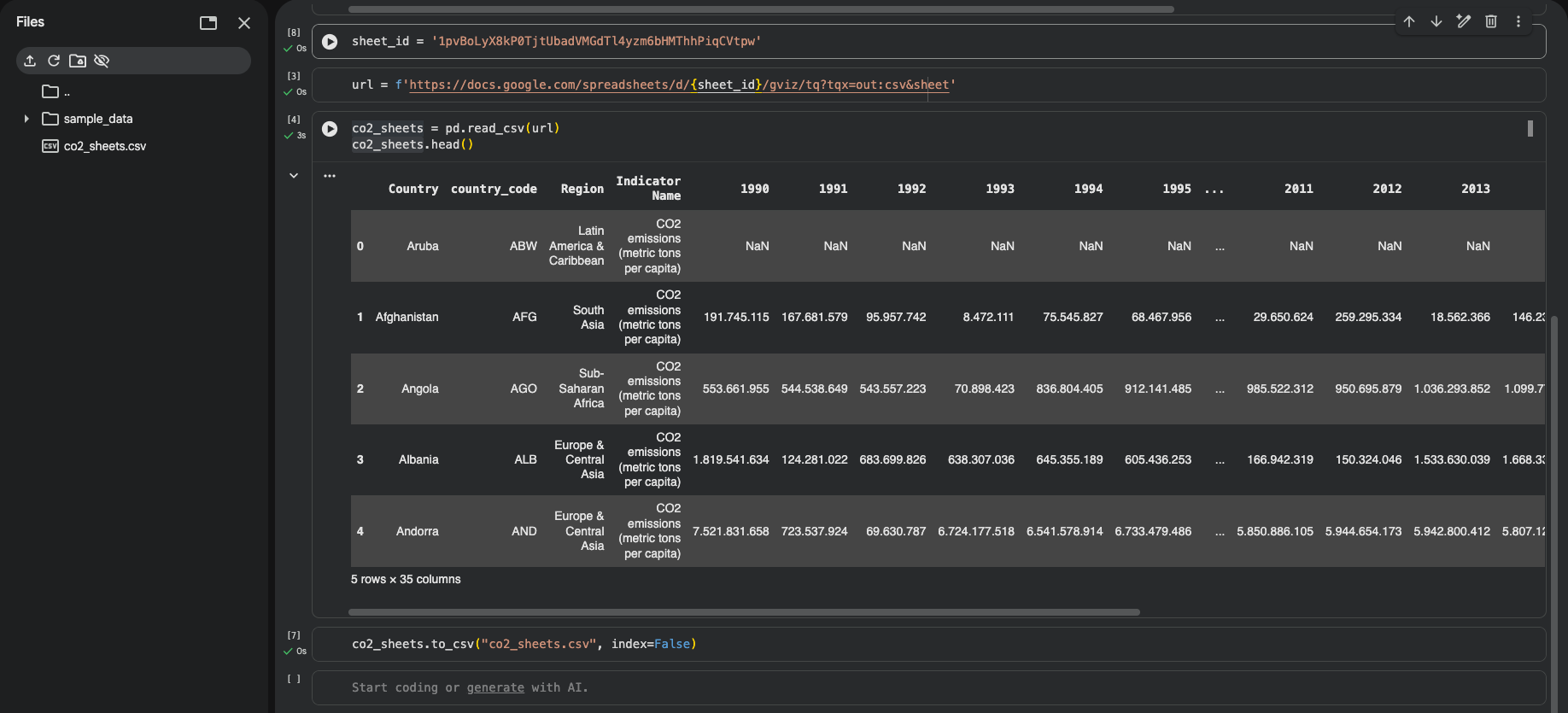Open co2_sheets.csv file
The image size is (1568, 713).
coord(104,146)
